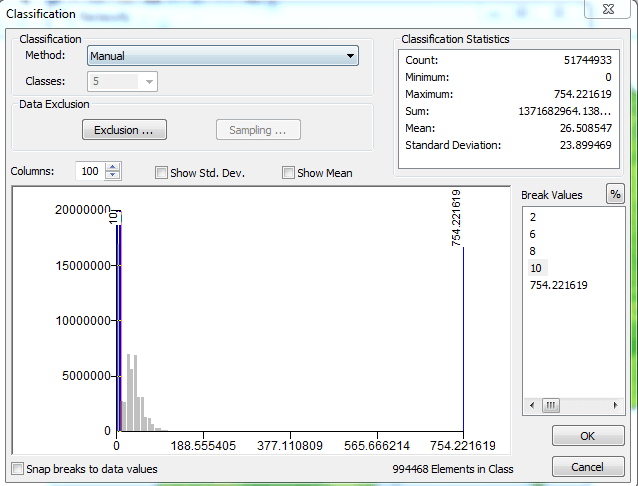Click the Sampling button
Viewport: 638px width, 486px height.
258,130
